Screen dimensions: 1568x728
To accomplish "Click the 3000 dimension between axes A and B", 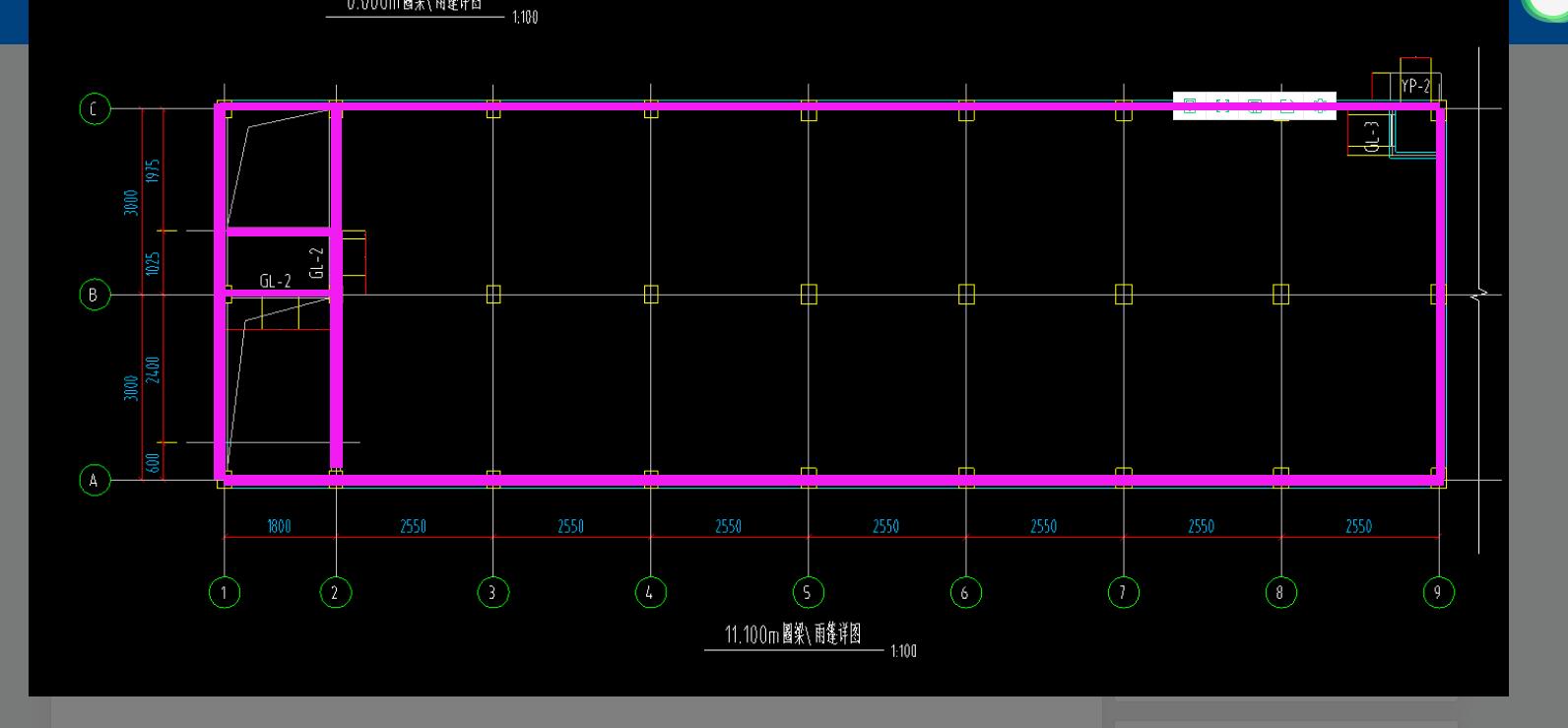I will tap(131, 388).
